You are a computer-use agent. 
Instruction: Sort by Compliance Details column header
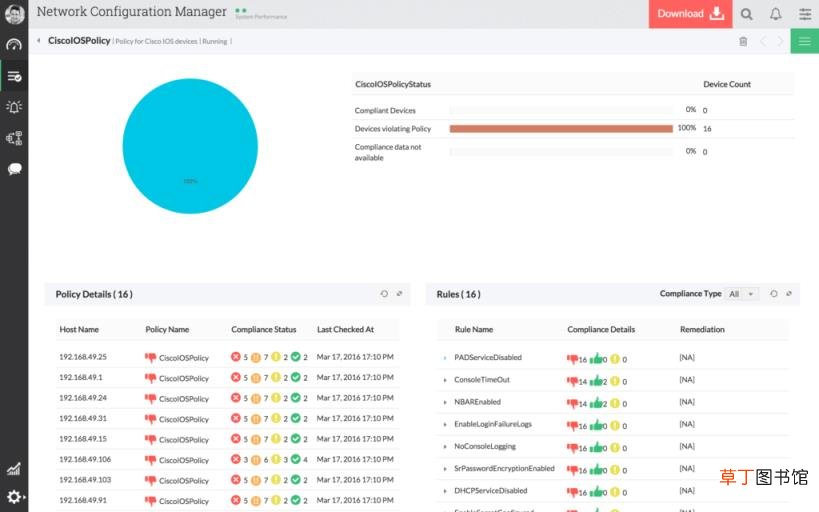[601, 330]
